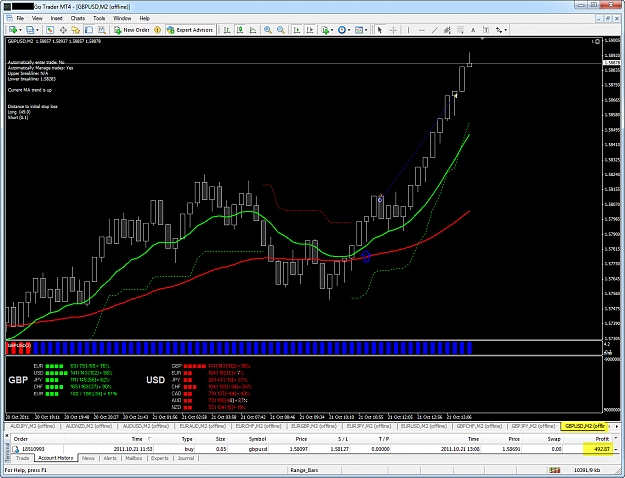Open the Arrows objects icon

tap(499, 30)
